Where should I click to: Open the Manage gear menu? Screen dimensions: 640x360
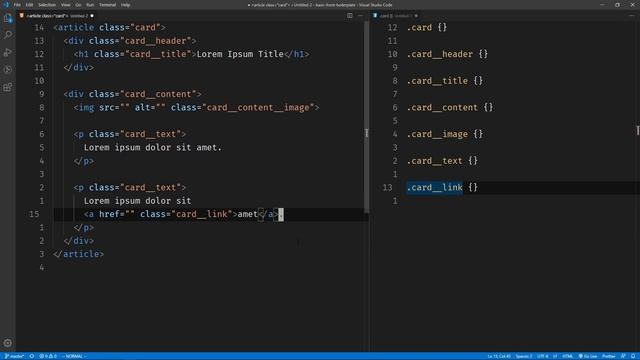8,343
